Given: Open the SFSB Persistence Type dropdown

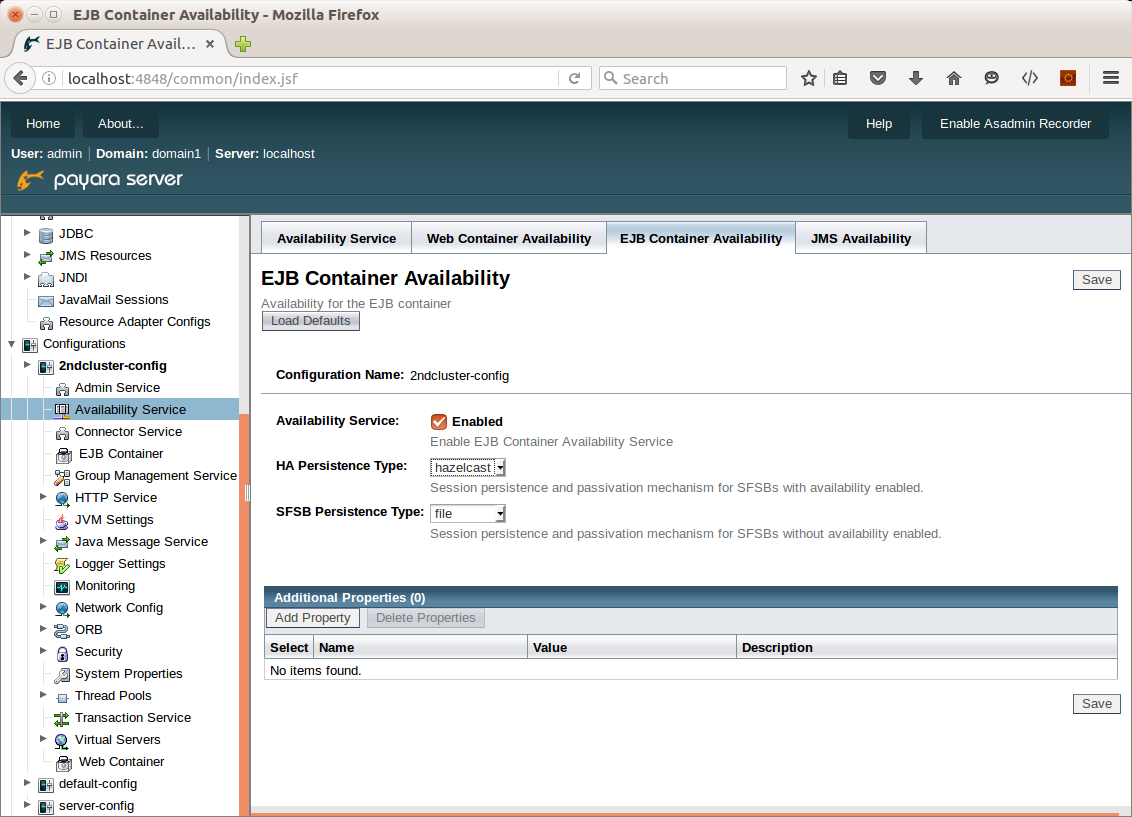Looking at the screenshot, I should click(468, 513).
